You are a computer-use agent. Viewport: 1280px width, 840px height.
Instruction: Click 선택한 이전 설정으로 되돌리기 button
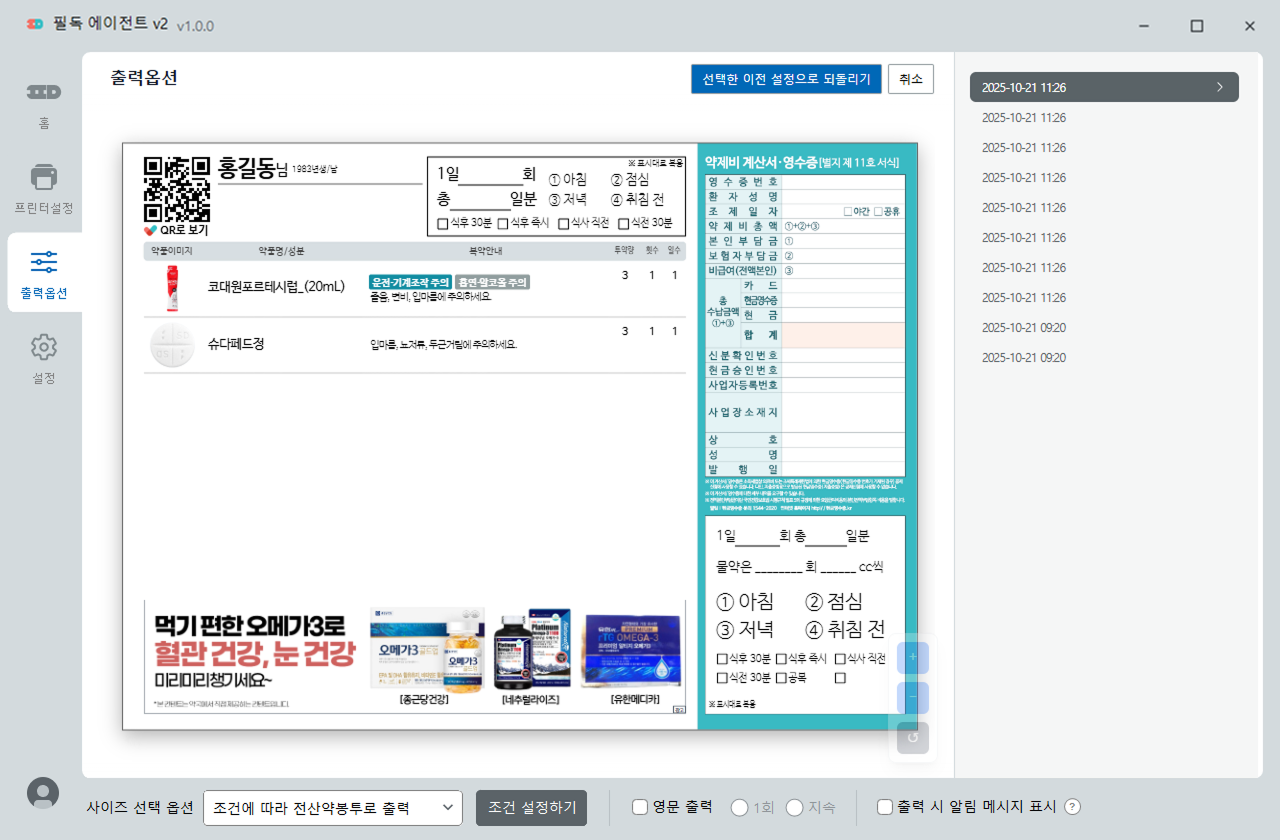[x=786, y=79]
